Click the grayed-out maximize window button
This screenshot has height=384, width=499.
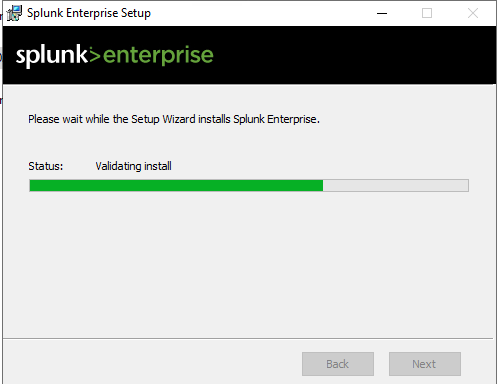coord(427,13)
